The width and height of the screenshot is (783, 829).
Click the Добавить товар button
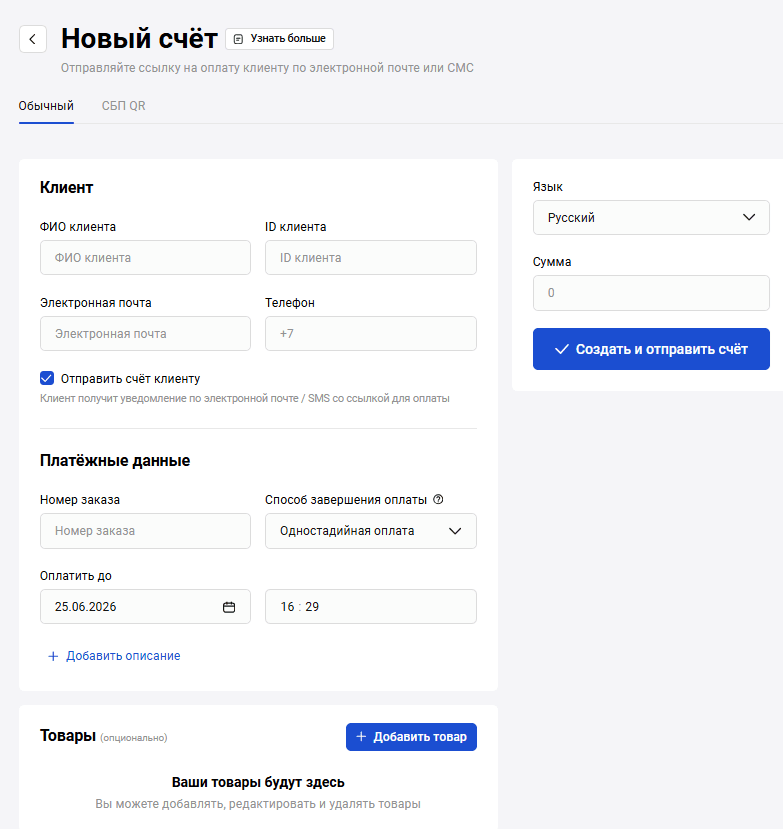411,737
